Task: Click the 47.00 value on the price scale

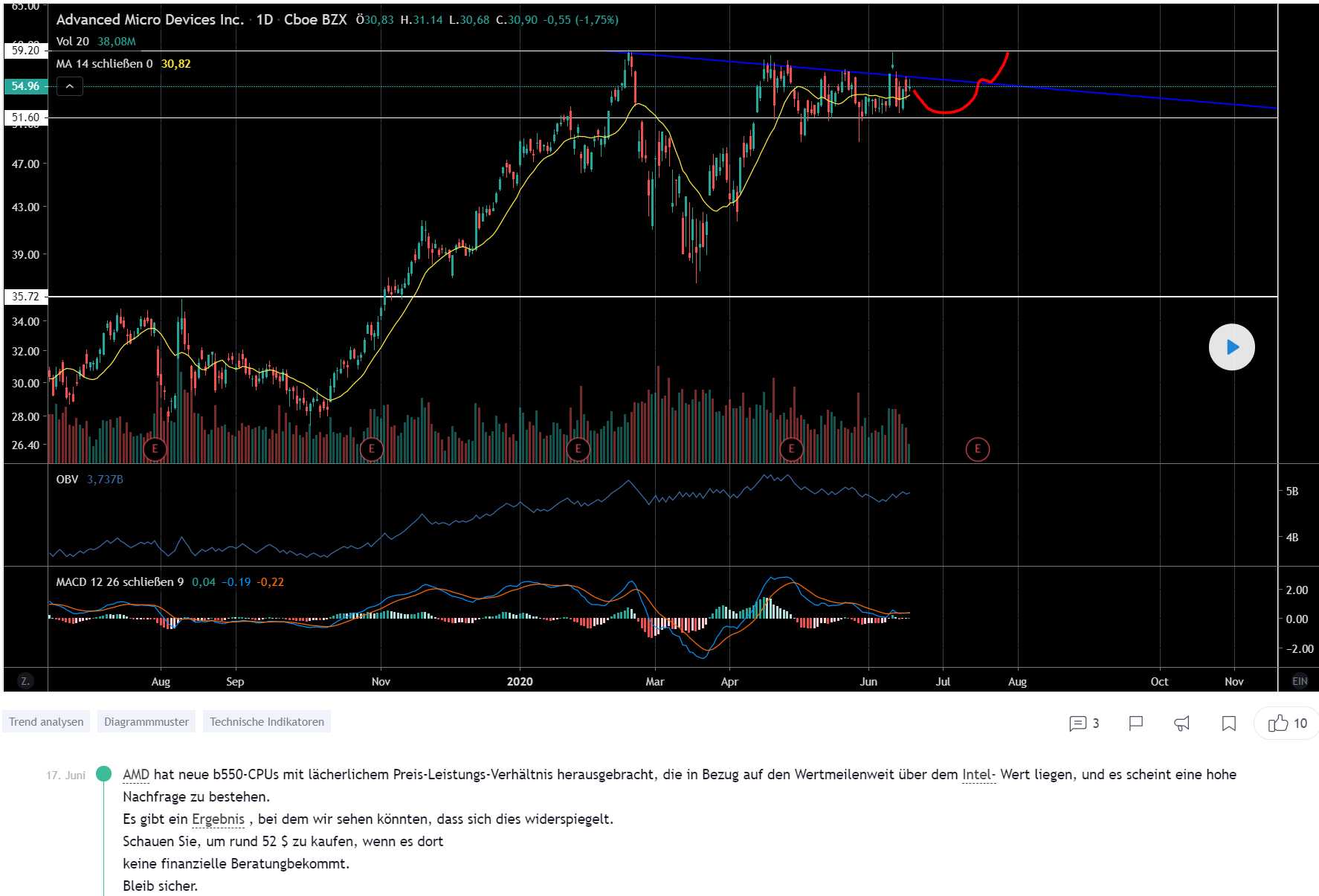Action: tap(25, 164)
